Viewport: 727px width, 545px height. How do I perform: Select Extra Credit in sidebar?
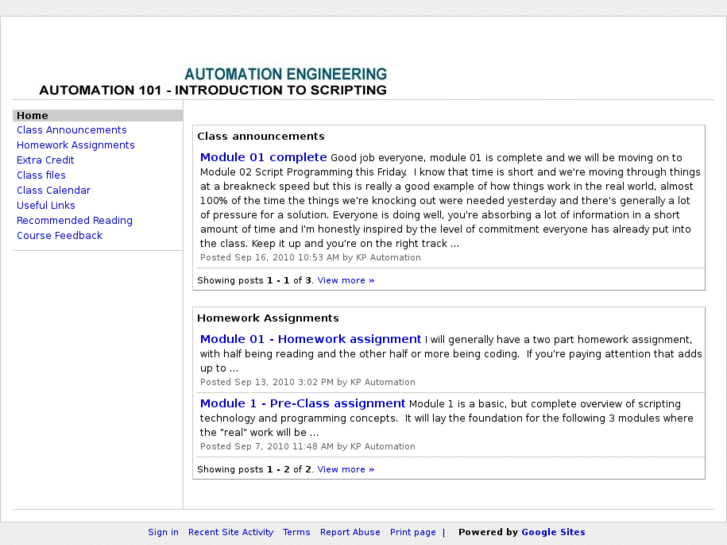(45, 160)
